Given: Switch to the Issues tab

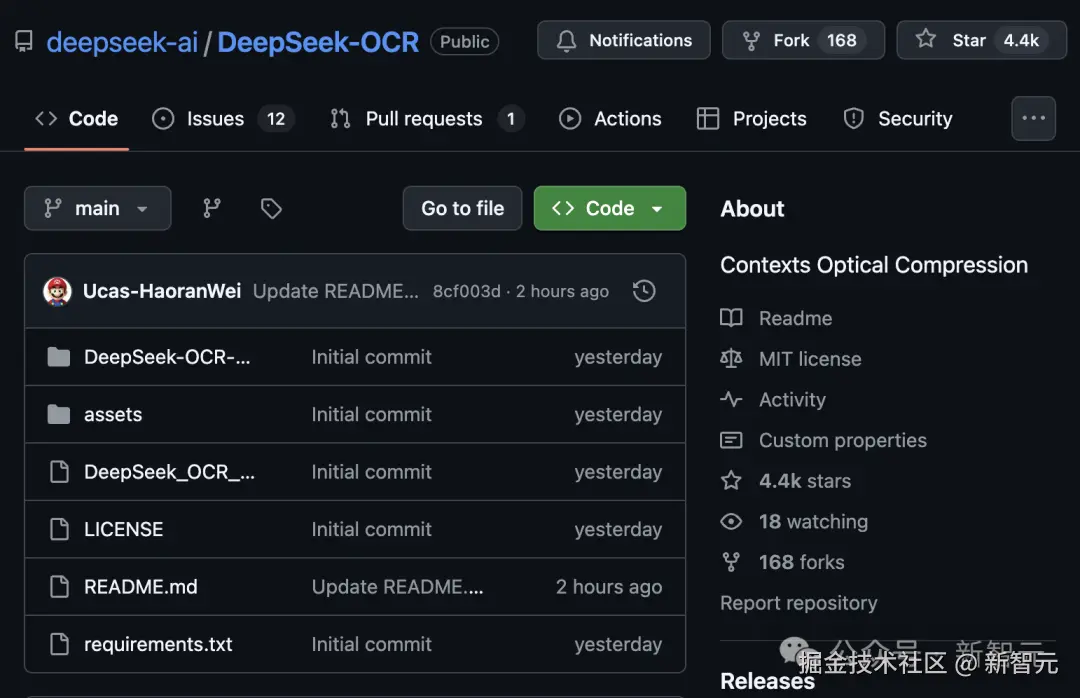Looking at the screenshot, I should click(215, 119).
